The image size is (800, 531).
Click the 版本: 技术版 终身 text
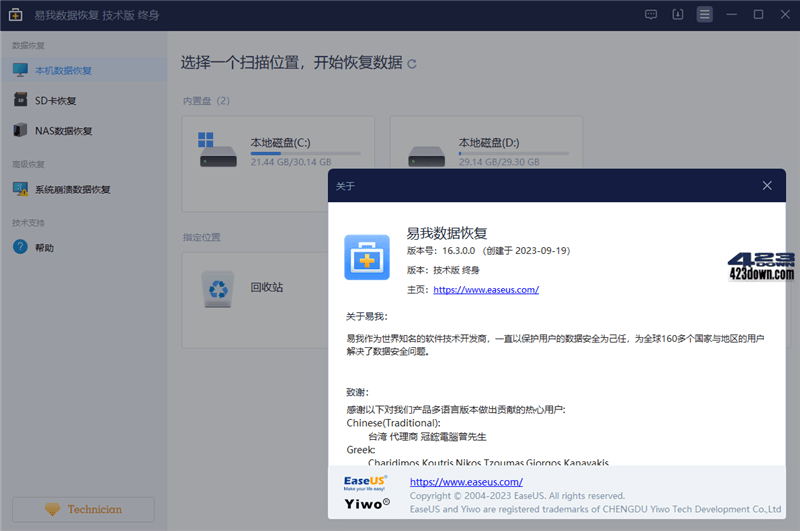(x=443, y=270)
